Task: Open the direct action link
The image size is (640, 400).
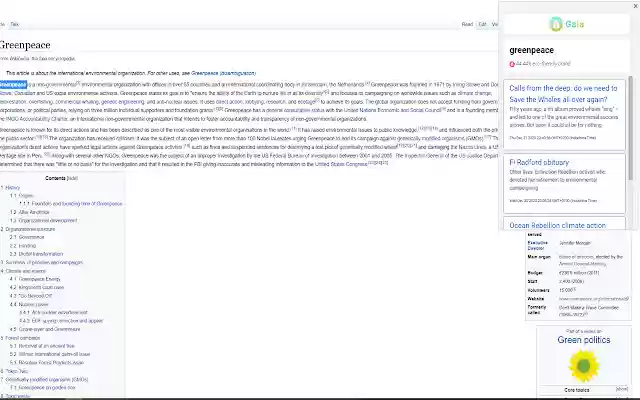Action: (229, 102)
